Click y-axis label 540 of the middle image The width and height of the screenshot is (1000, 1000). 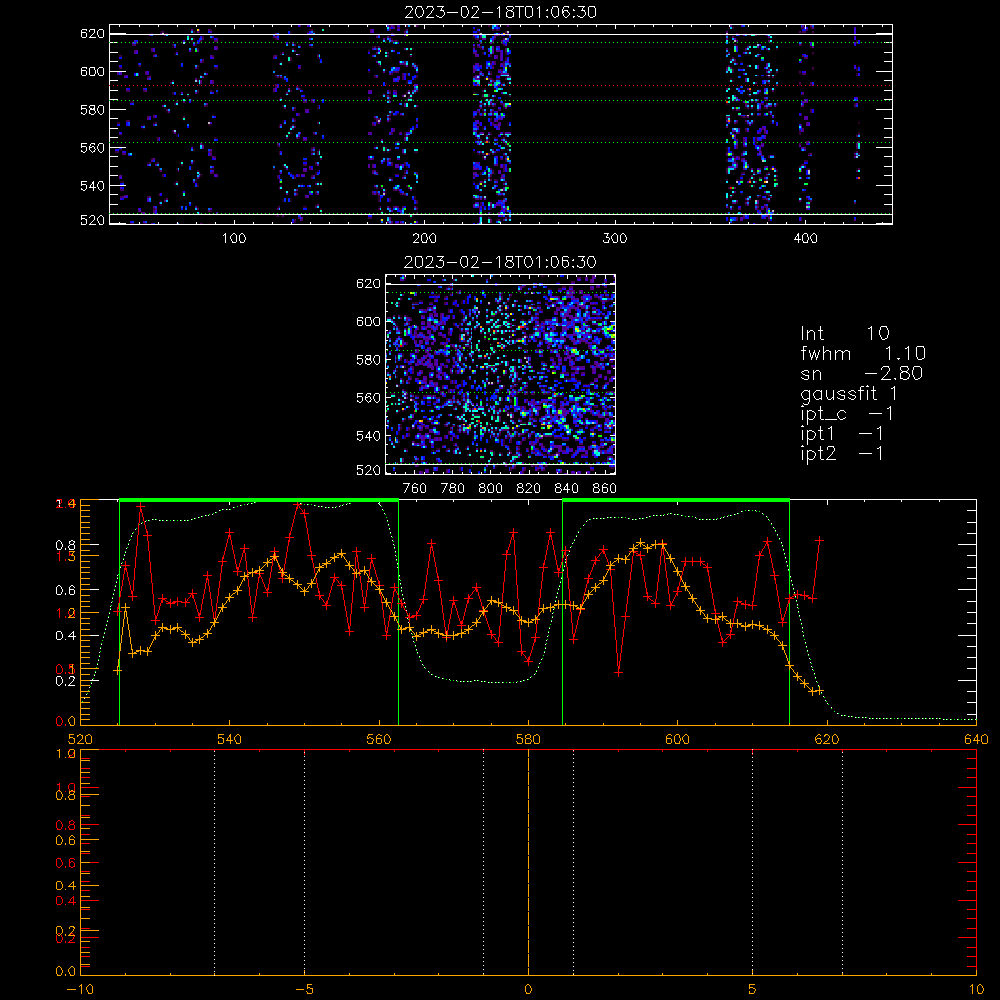click(369, 436)
